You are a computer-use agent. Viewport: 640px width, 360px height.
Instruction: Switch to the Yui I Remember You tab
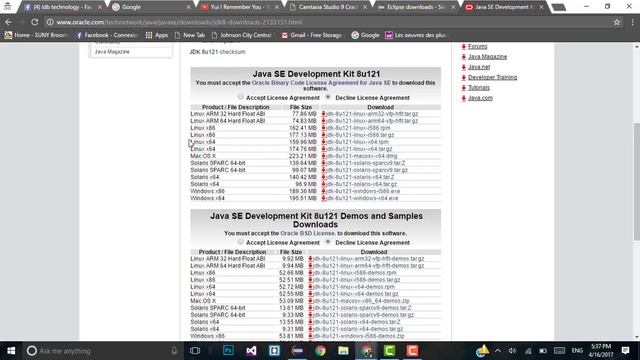point(240,7)
